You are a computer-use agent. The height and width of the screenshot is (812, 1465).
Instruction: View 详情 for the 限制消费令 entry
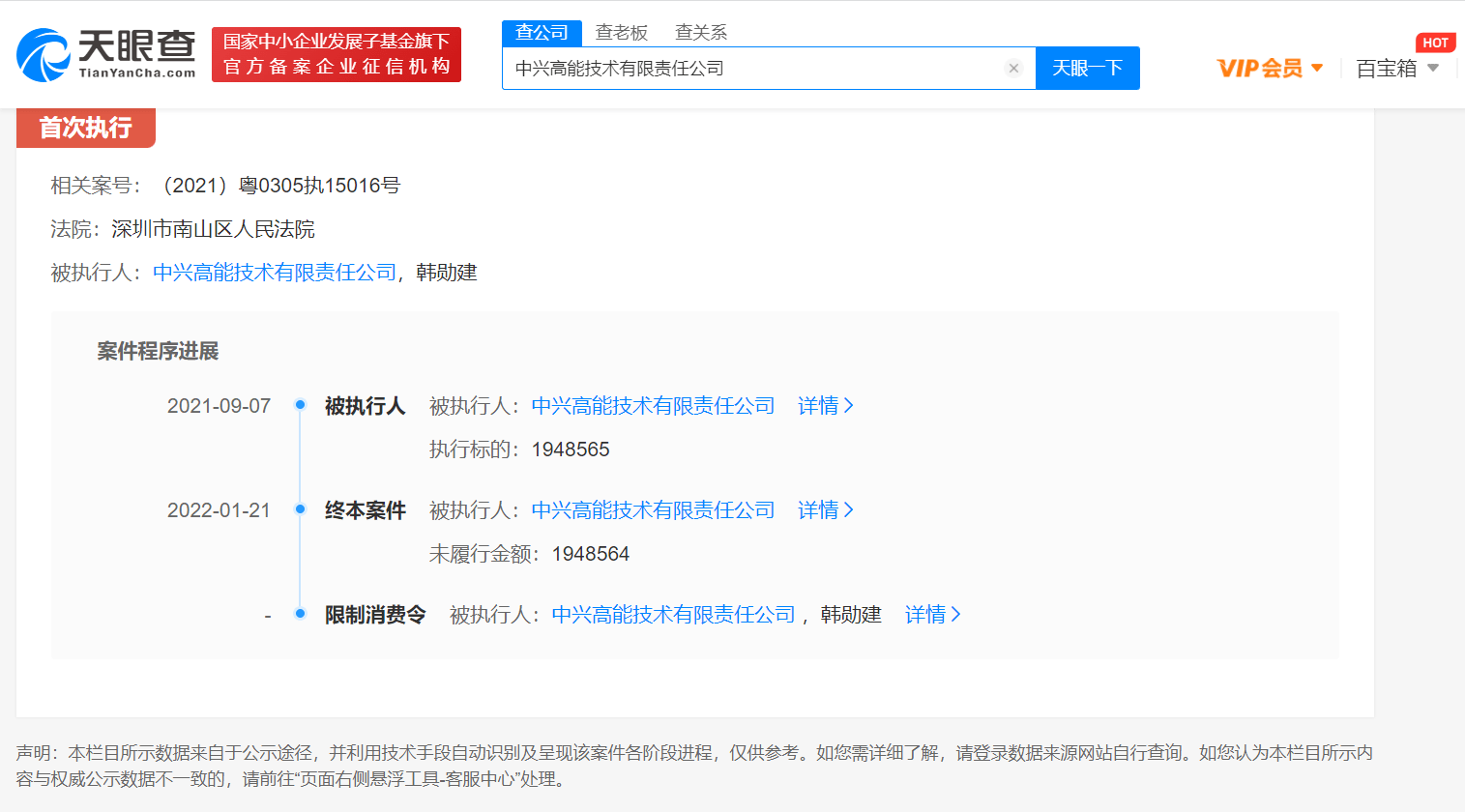[933, 615]
